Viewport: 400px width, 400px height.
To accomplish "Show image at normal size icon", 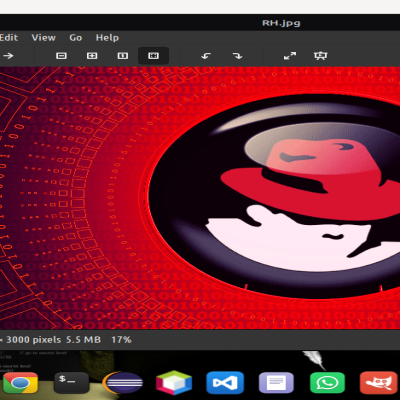I will [123, 56].
